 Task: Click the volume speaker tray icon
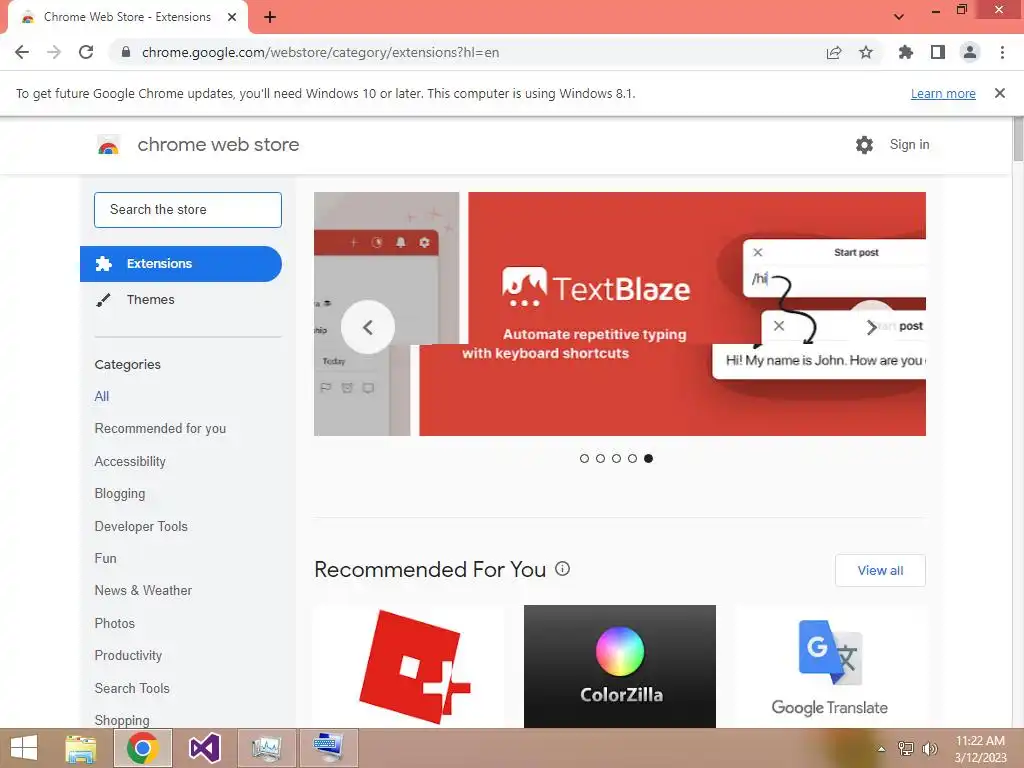pos(929,749)
